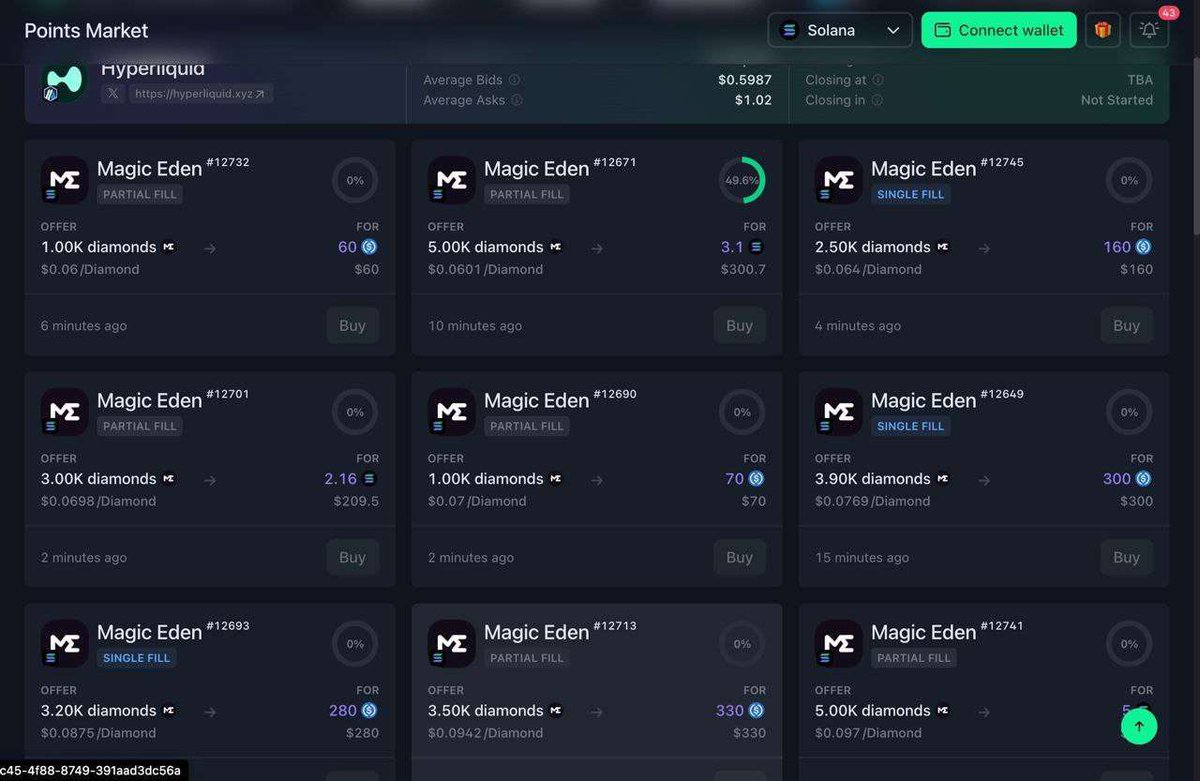Viewport: 1200px width, 781px height.
Task: Buy Magic Eden offer #12671
Action: tap(739, 325)
